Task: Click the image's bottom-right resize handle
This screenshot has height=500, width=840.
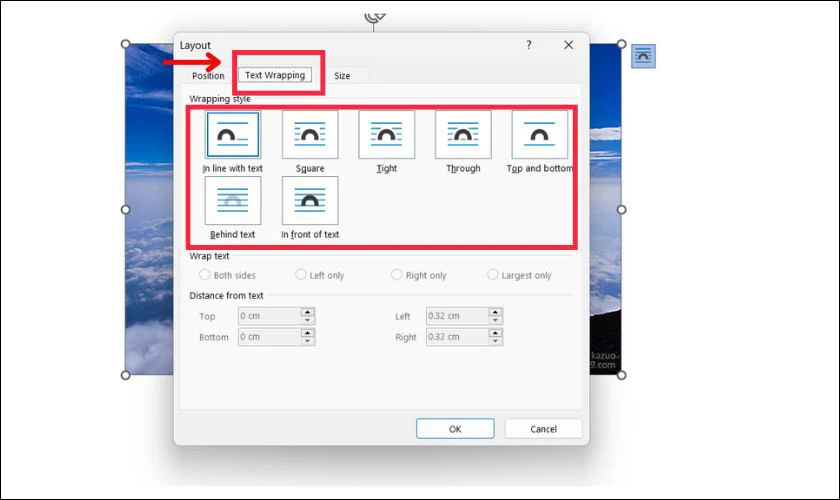Action: click(x=621, y=375)
